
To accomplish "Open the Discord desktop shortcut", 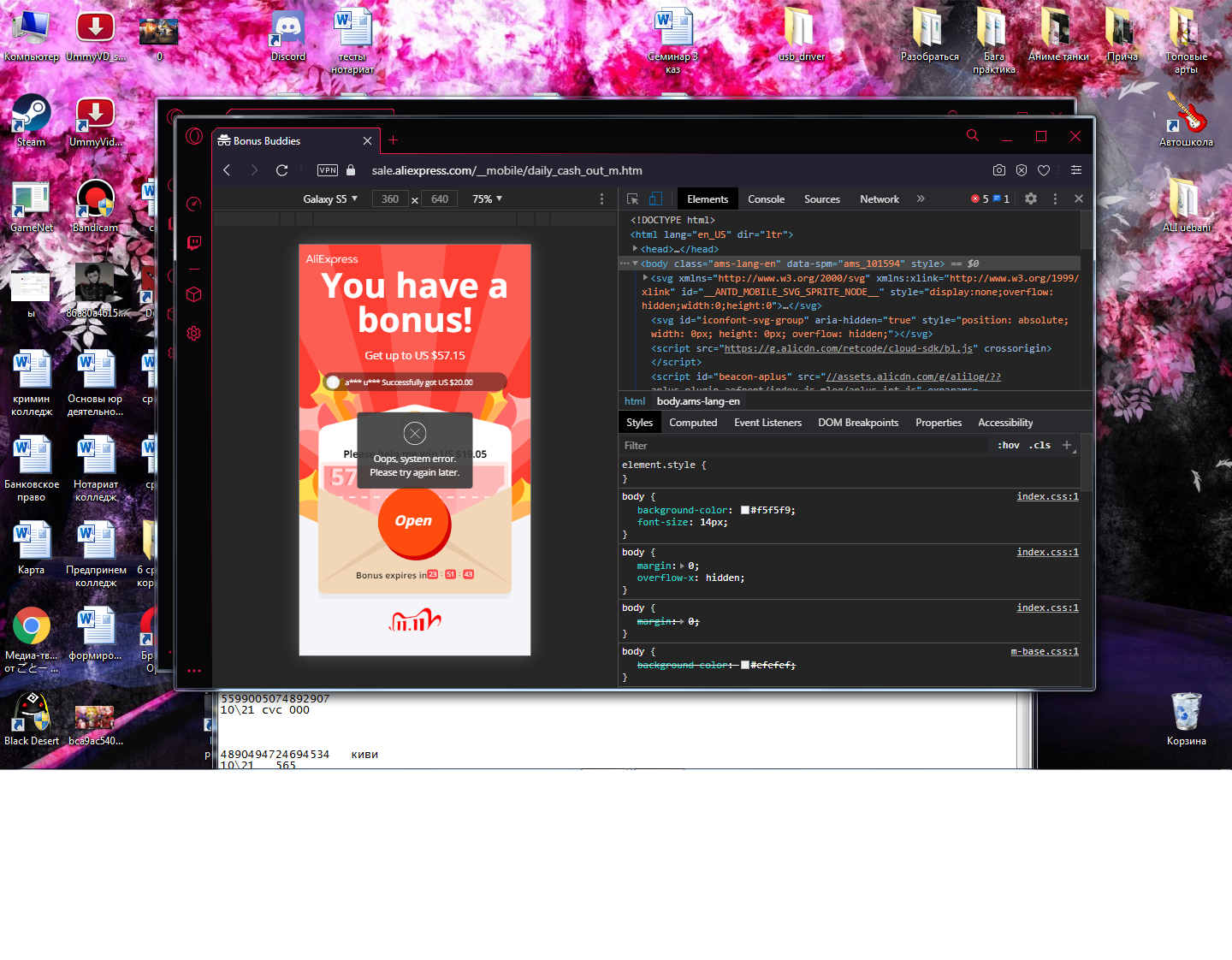I will pyautogui.click(x=288, y=36).
